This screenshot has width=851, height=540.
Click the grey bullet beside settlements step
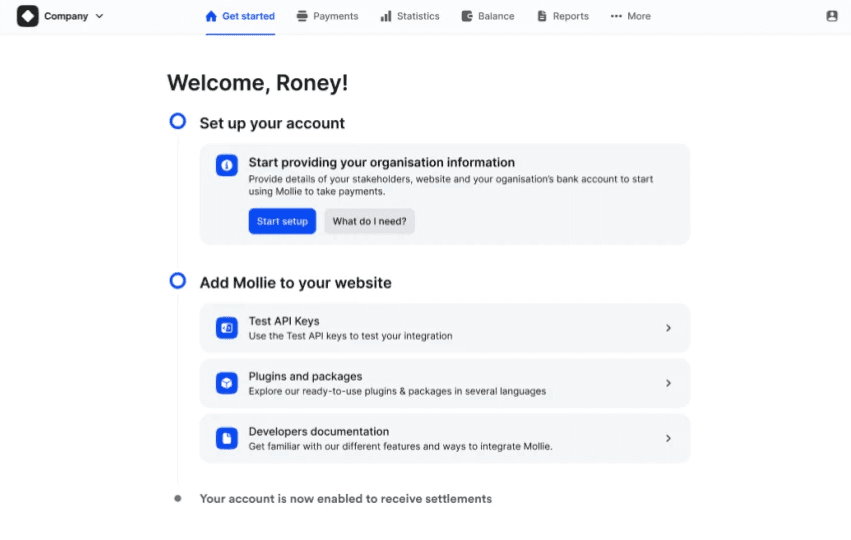click(177, 498)
